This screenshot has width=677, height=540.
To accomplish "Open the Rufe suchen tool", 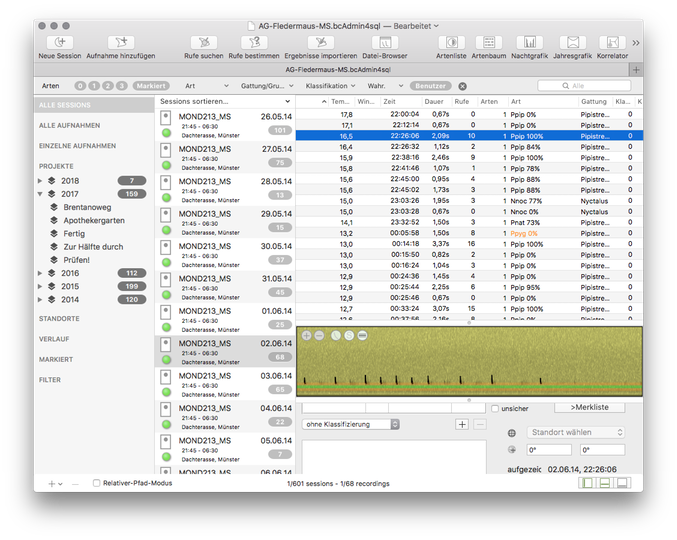I will pyautogui.click(x=204, y=43).
